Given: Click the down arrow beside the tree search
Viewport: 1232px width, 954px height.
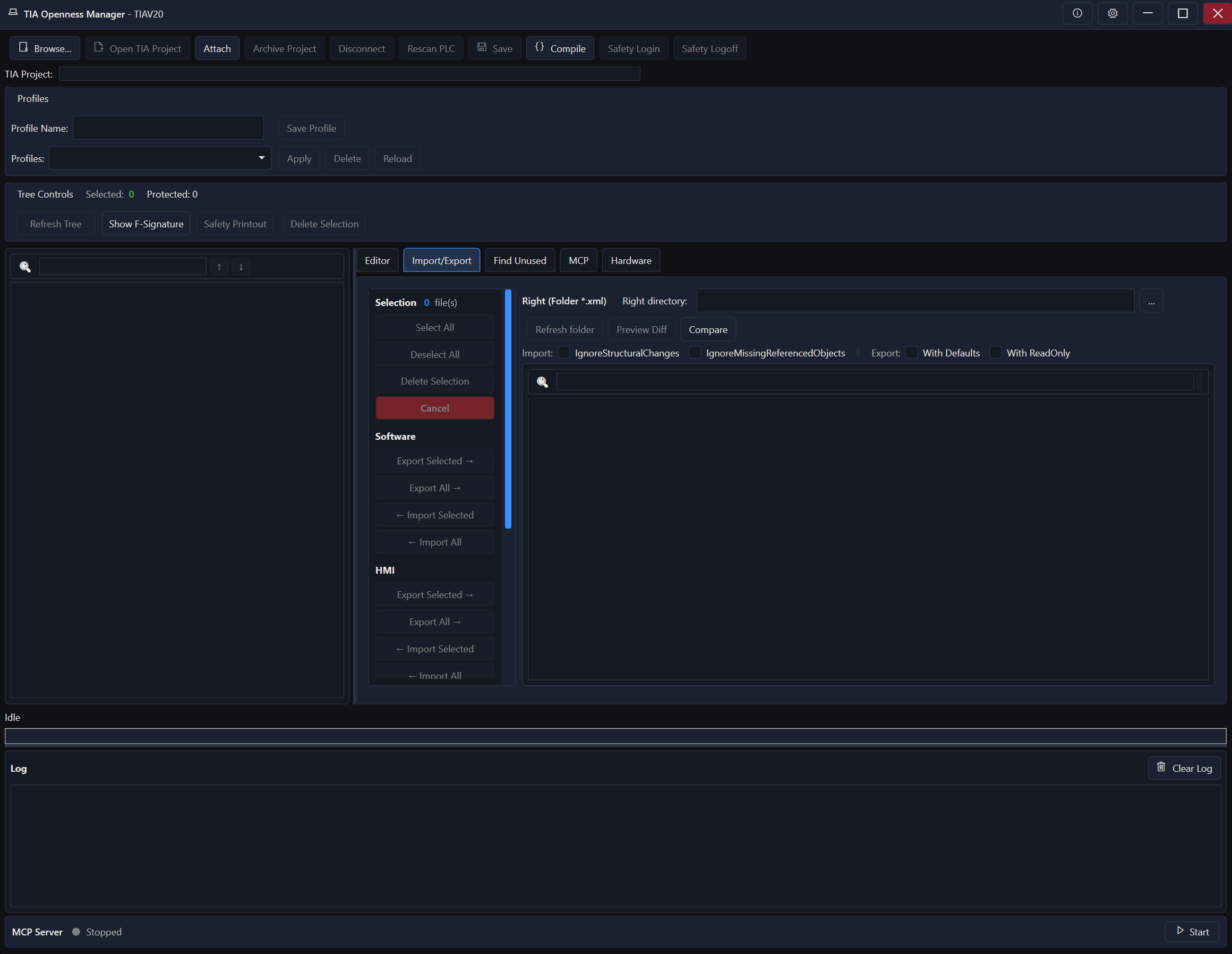Looking at the screenshot, I should coord(241,266).
